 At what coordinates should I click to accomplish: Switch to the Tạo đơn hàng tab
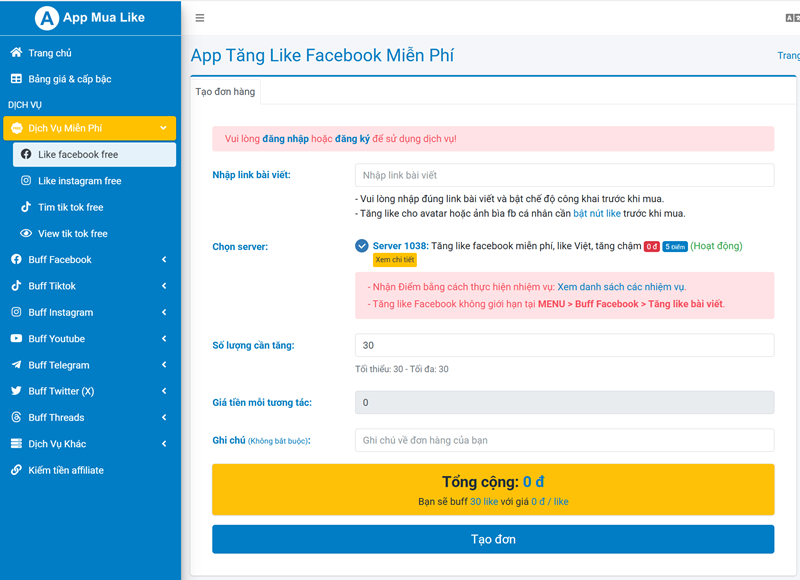pyautogui.click(x=225, y=92)
